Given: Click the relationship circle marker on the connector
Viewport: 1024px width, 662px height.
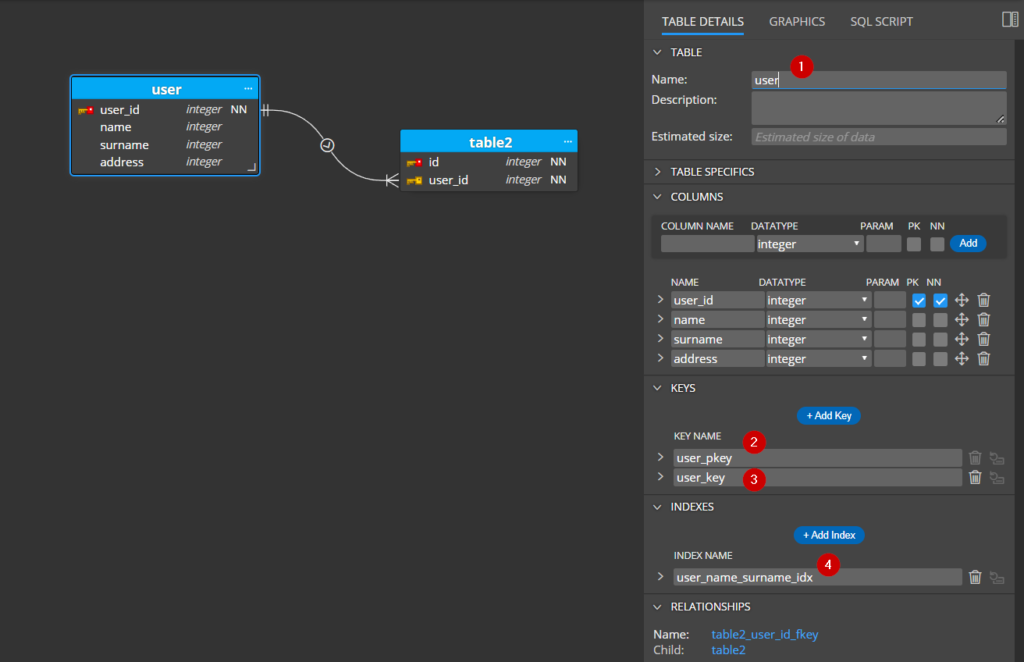Looking at the screenshot, I should coord(327,145).
